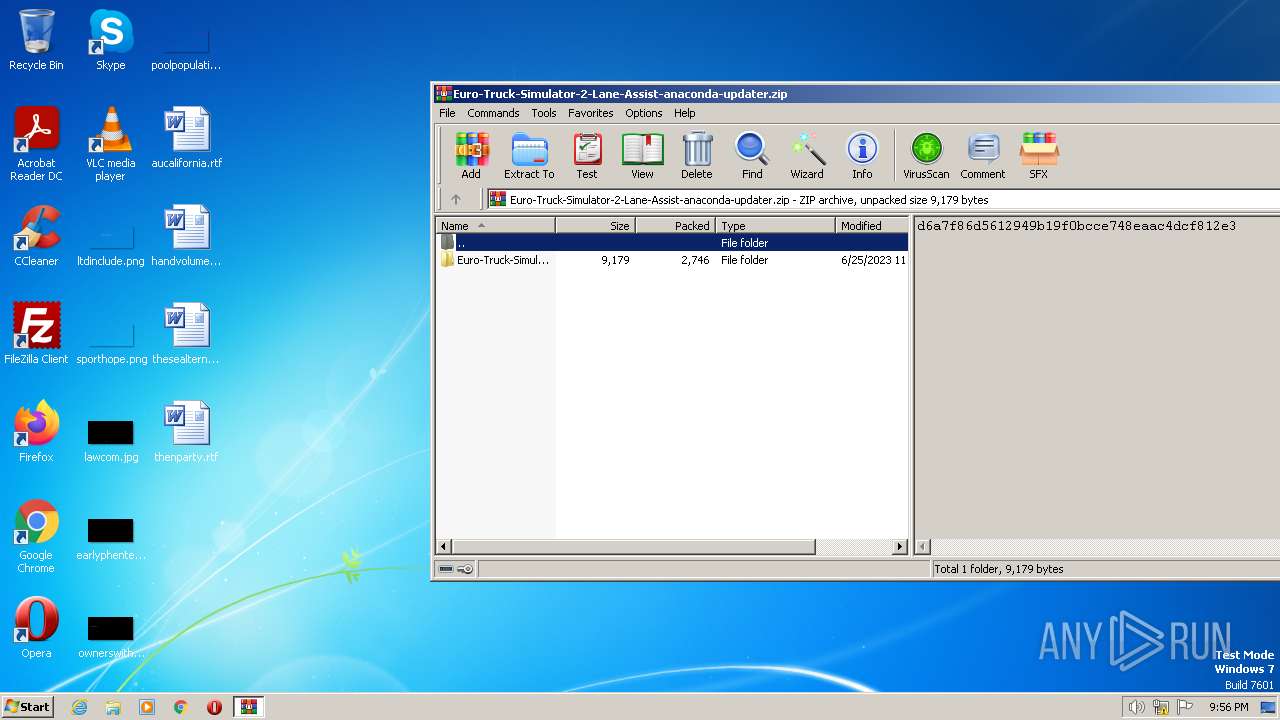Select the ownerswith file thumbnail

pyautogui.click(x=110, y=635)
